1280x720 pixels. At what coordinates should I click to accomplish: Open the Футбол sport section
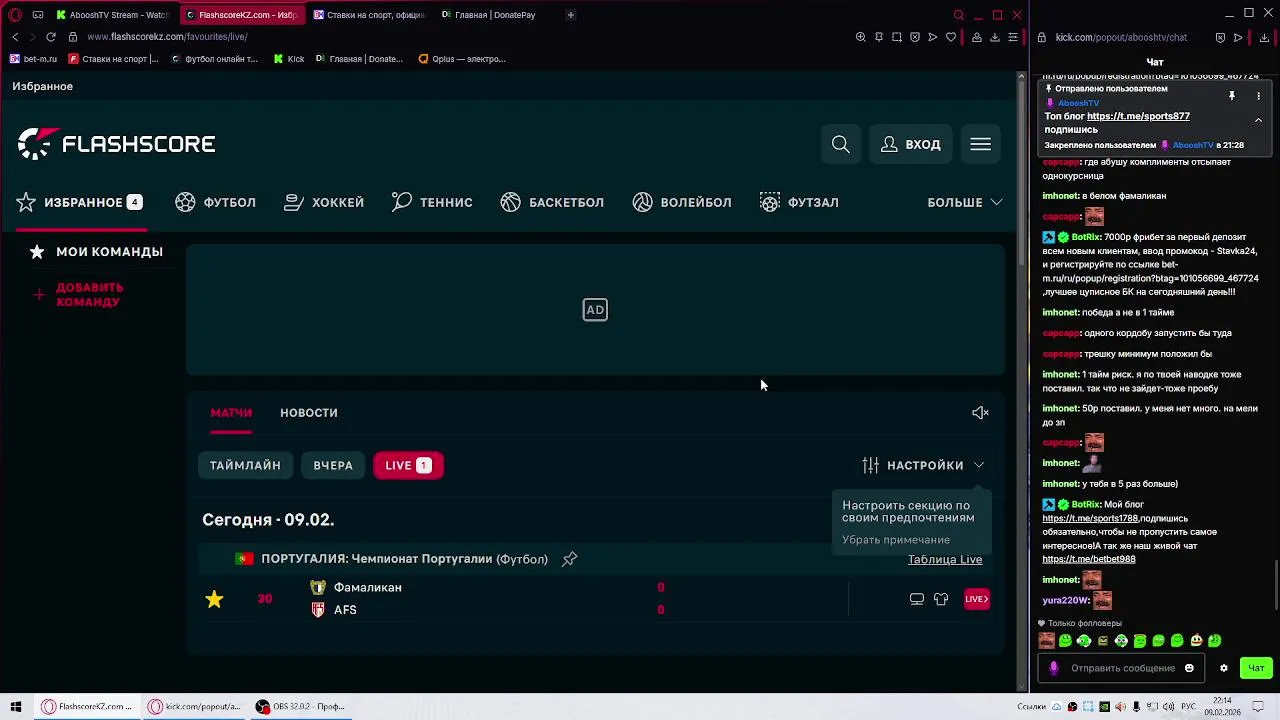coord(216,202)
